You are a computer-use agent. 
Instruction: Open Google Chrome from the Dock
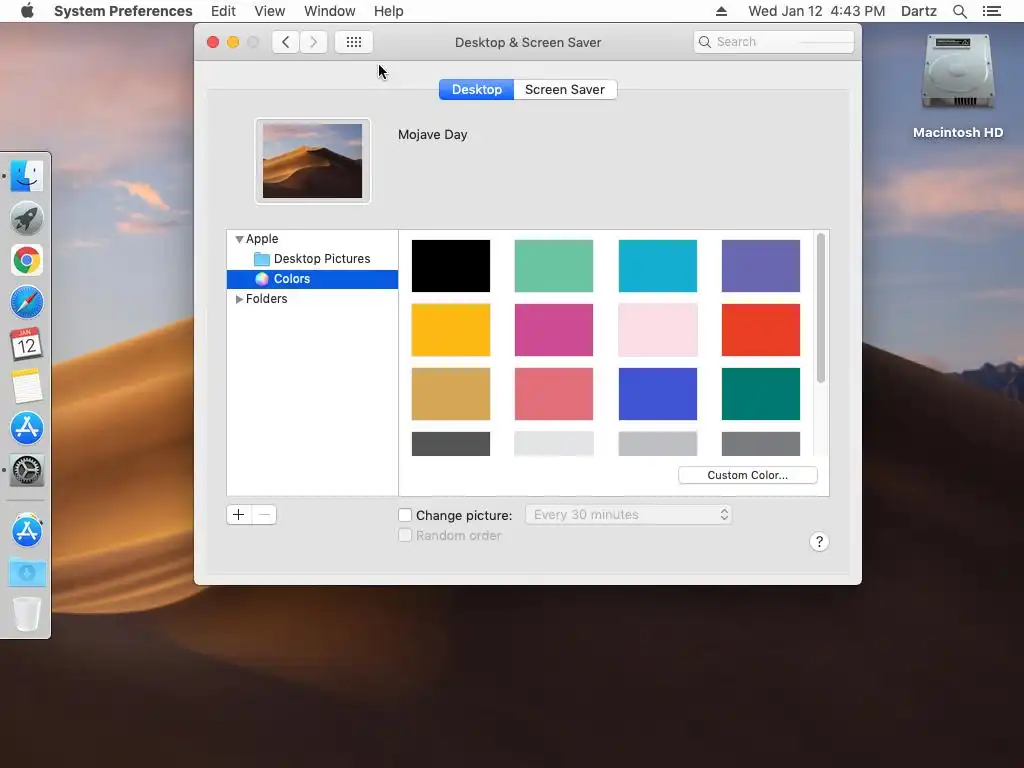point(27,260)
